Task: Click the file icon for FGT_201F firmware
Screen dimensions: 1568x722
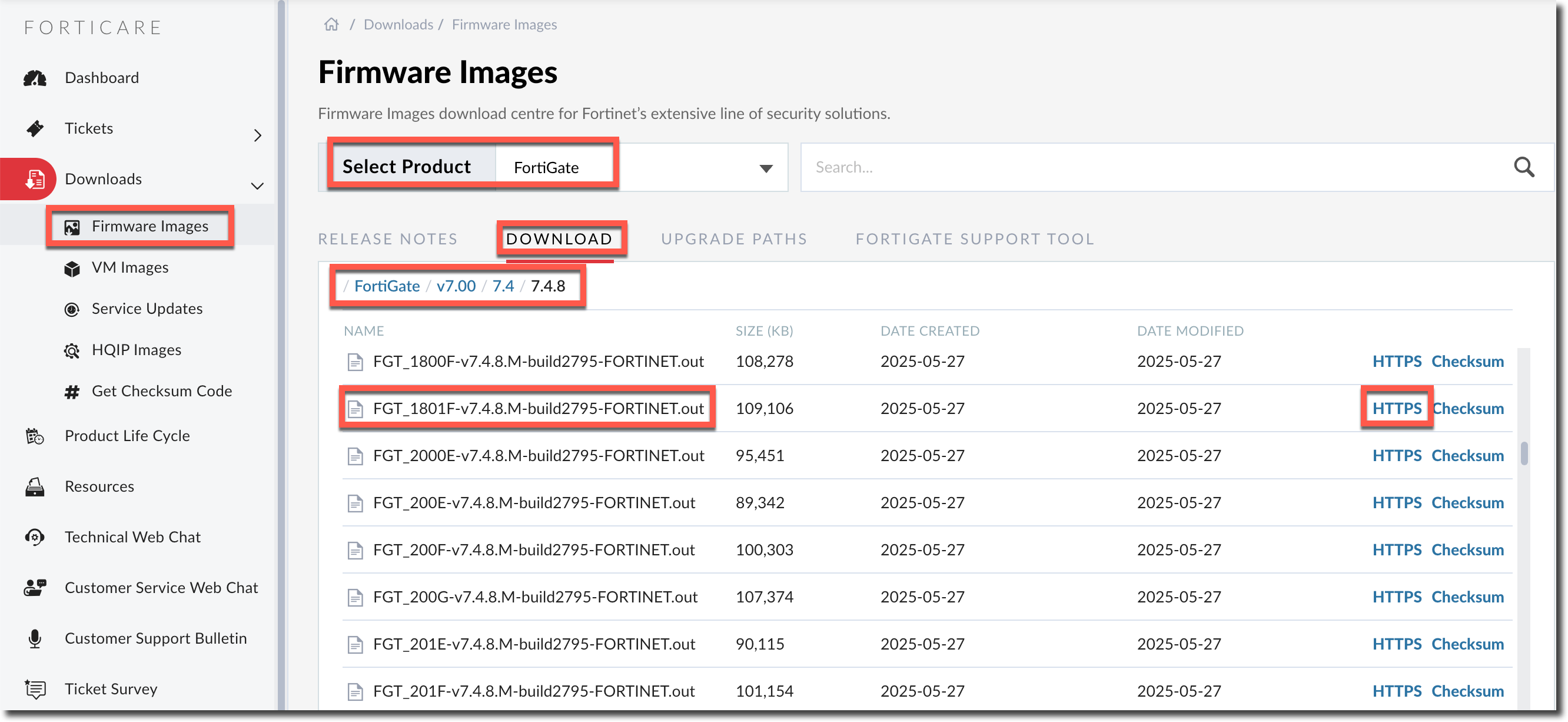Action: coord(355,692)
